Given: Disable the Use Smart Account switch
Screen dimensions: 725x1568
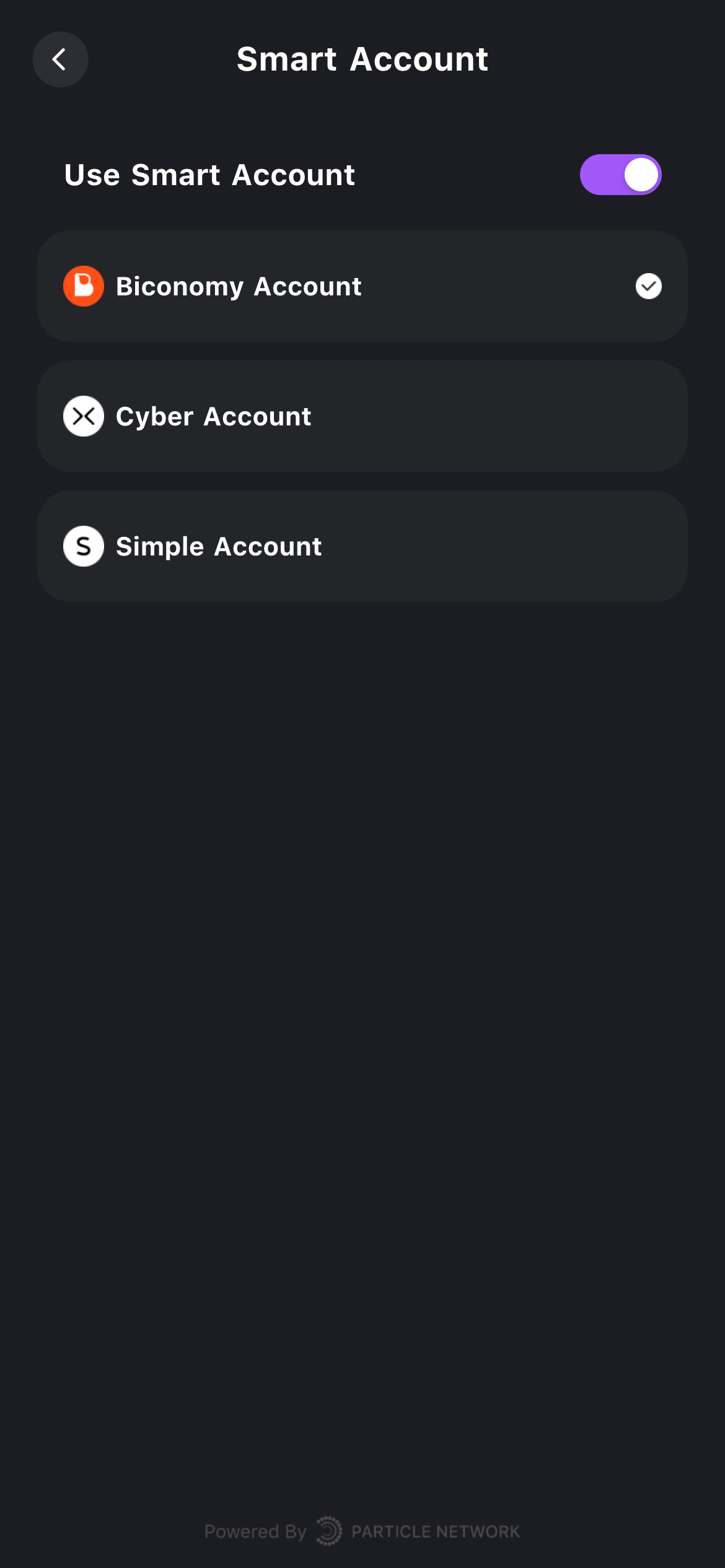Looking at the screenshot, I should click(621, 175).
